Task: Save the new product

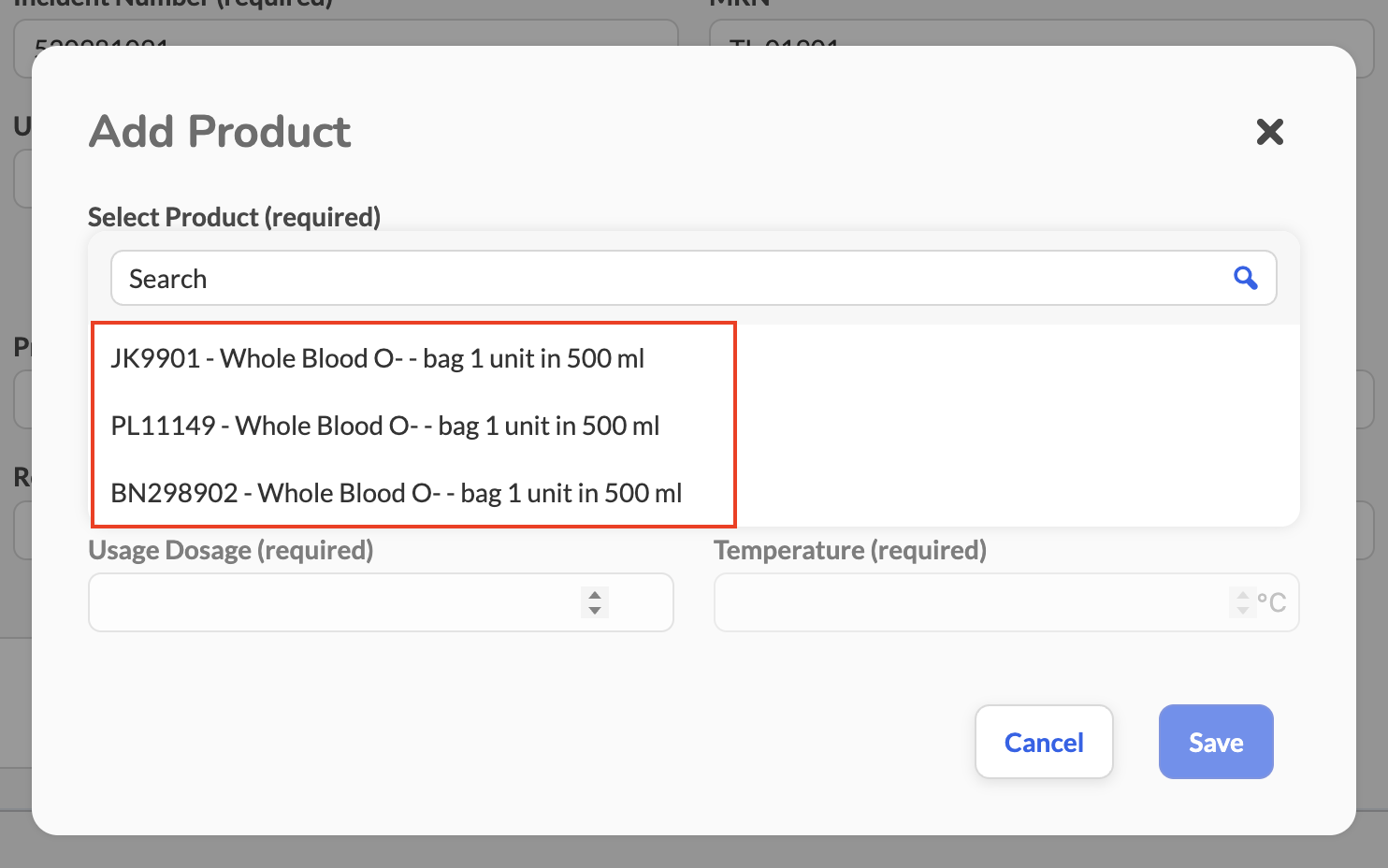Action: click(x=1216, y=742)
